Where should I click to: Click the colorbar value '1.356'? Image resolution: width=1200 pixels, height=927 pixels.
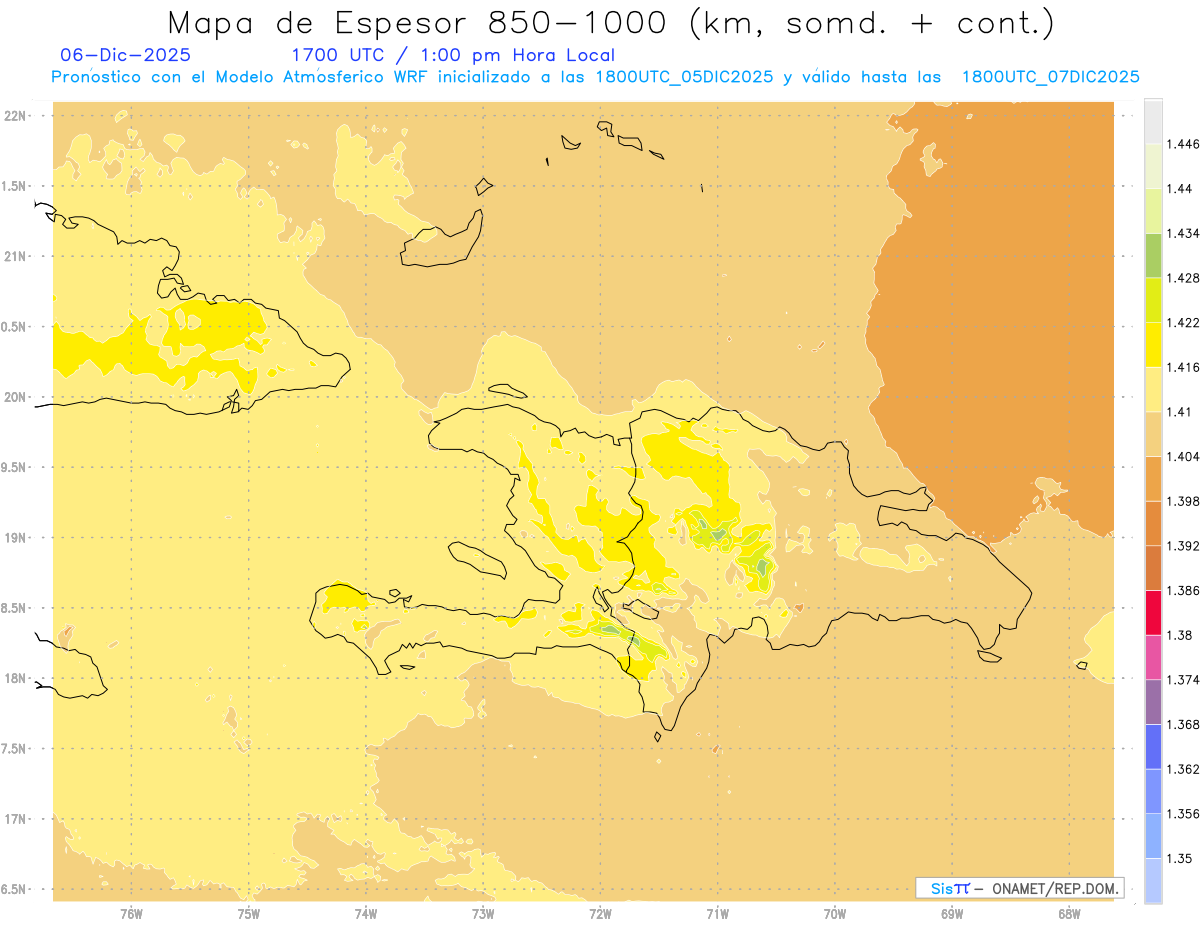click(x=1185, y=814)
